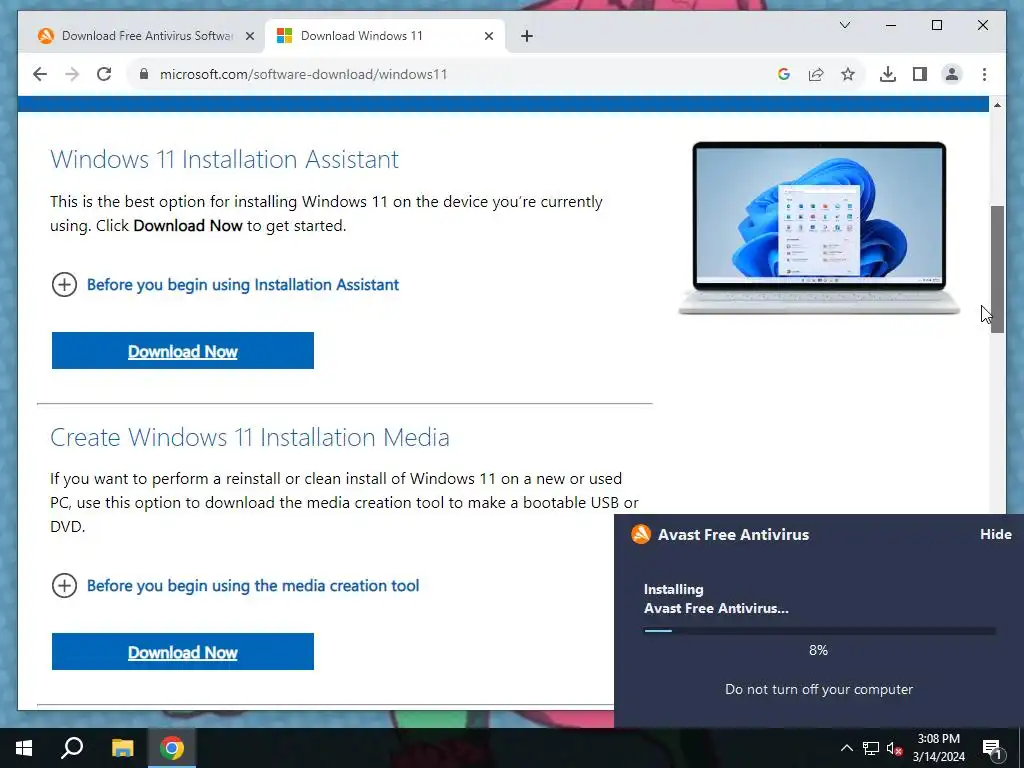
Task: View site info via the padlock icon
Action: (x=144, y=74)
